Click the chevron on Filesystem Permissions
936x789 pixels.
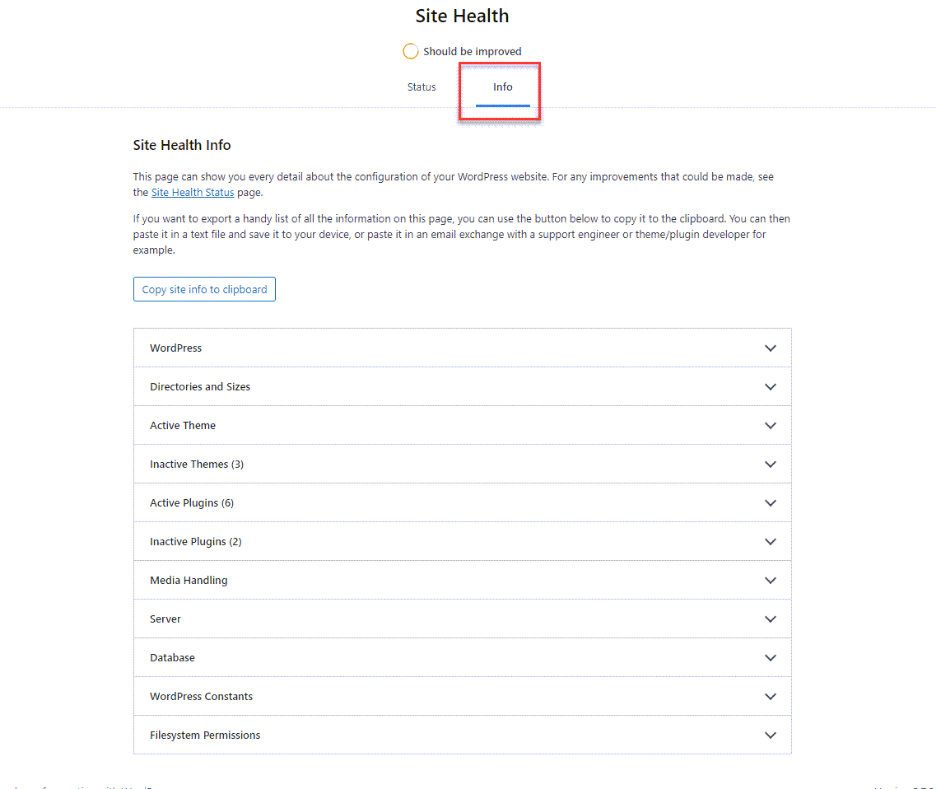click(x=770, y=735)
